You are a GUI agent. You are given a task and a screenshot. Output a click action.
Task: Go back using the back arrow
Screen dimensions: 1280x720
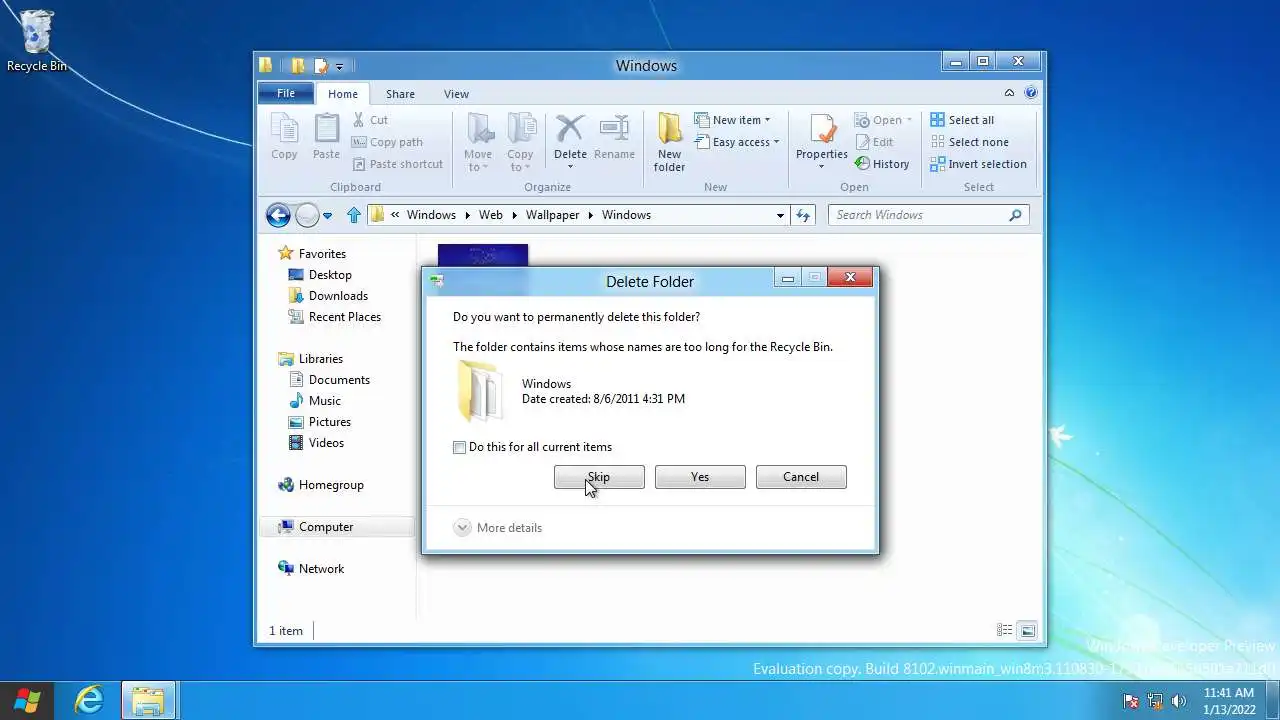tap(278, 215)
